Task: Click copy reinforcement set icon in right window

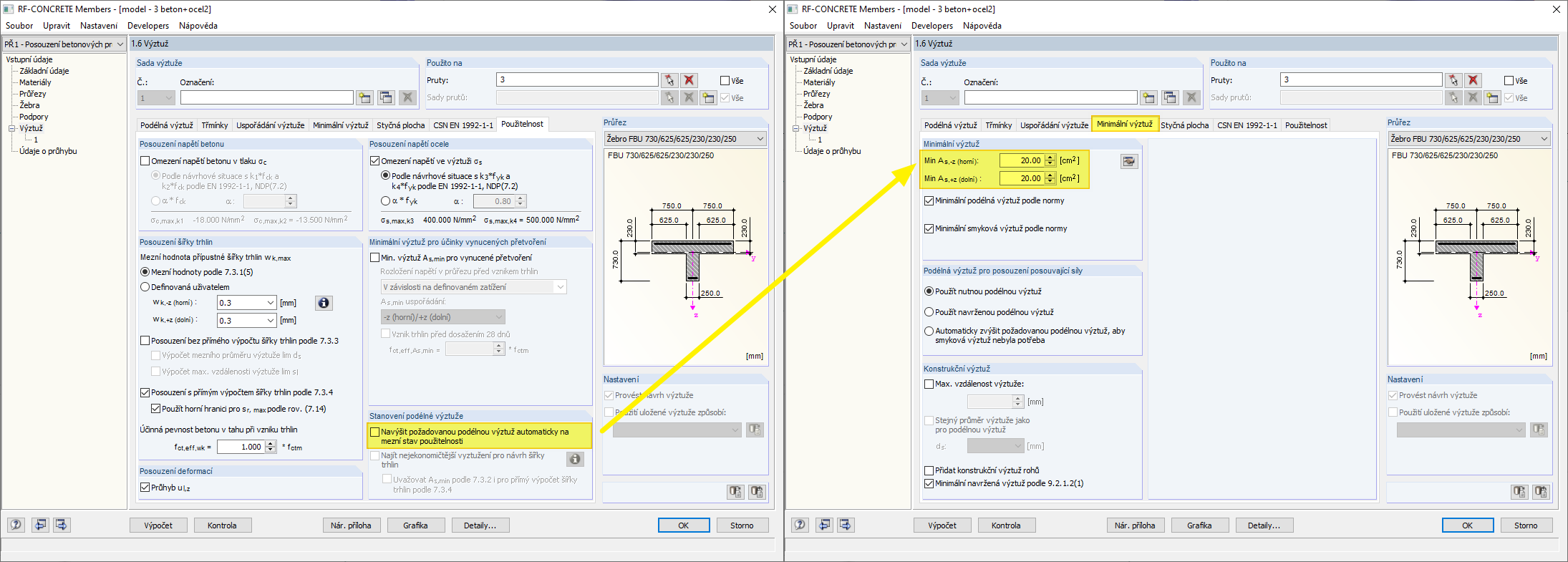Action: coord(1170,97)
